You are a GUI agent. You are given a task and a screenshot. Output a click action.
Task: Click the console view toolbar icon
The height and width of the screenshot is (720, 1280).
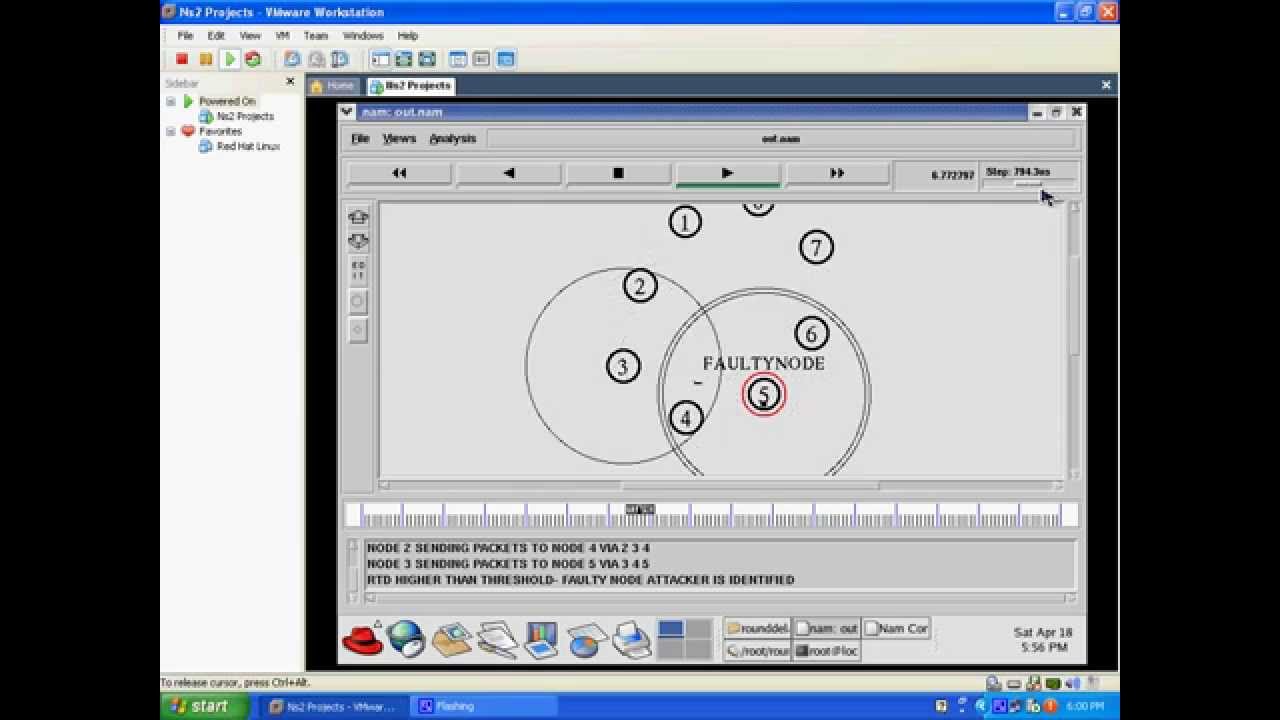point(505,59)
